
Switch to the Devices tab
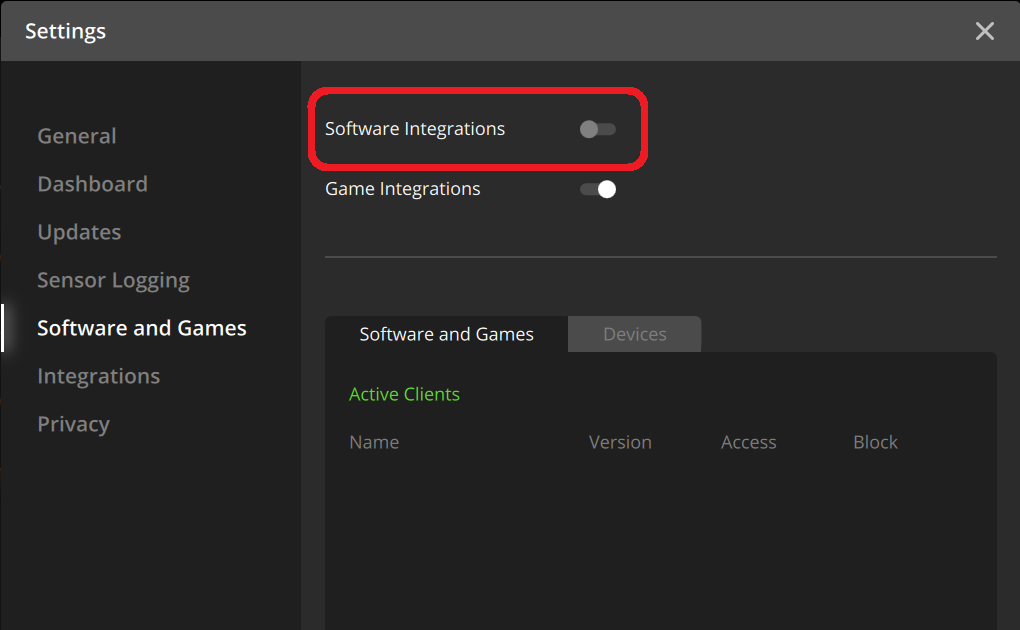coord(634,333)
